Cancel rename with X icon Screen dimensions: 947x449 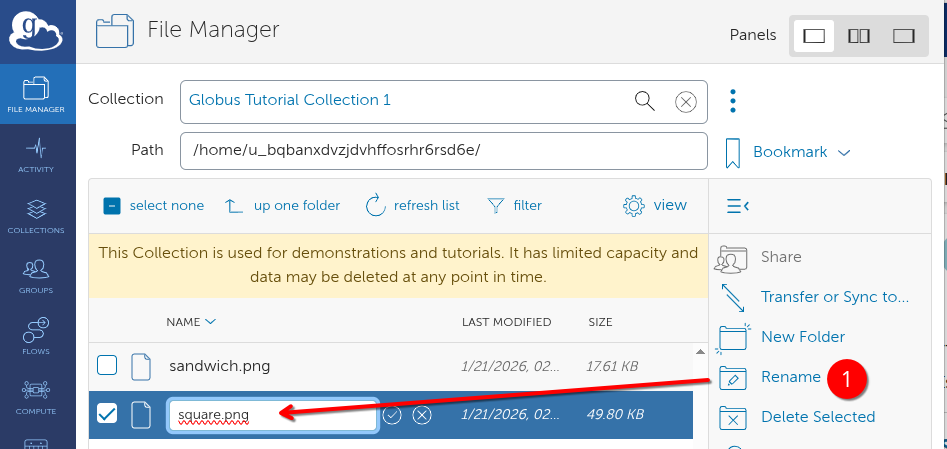[422, 415]
